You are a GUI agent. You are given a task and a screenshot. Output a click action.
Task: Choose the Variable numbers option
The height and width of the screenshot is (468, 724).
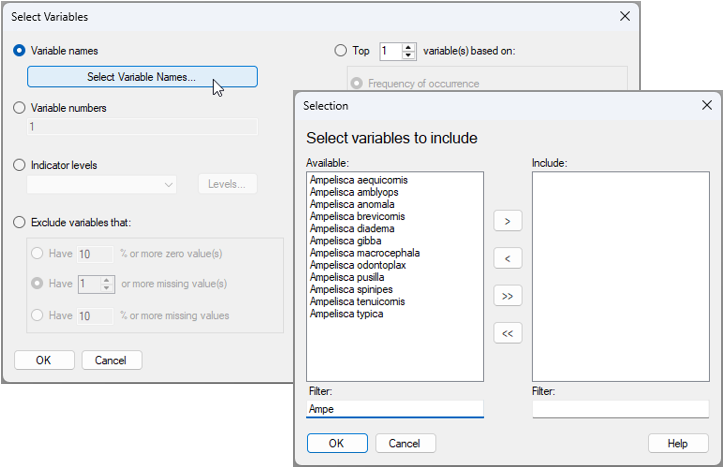pos(20,108)
